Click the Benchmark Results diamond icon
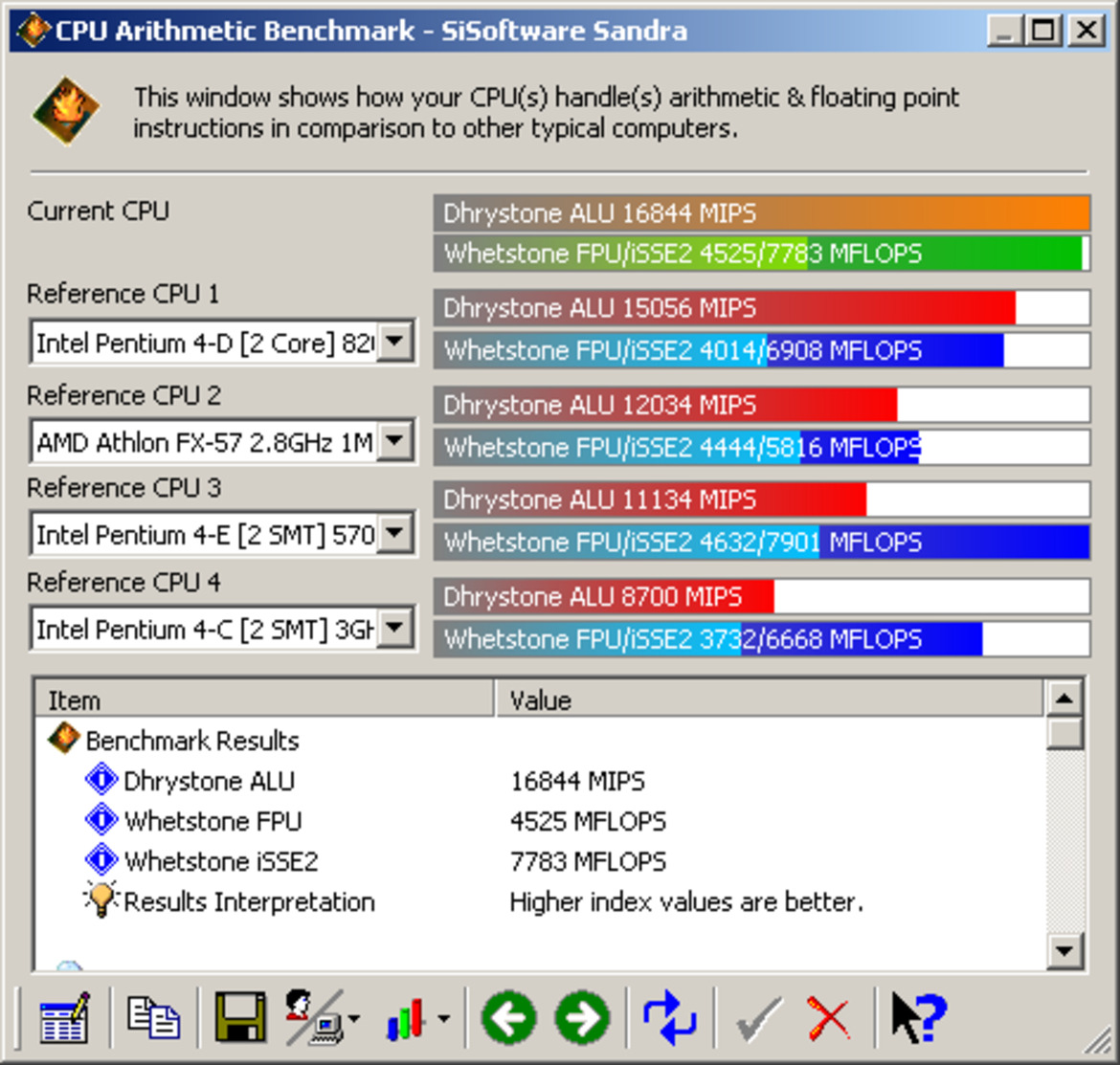The image size is (1120, 1065). click(x=63, y=739)
